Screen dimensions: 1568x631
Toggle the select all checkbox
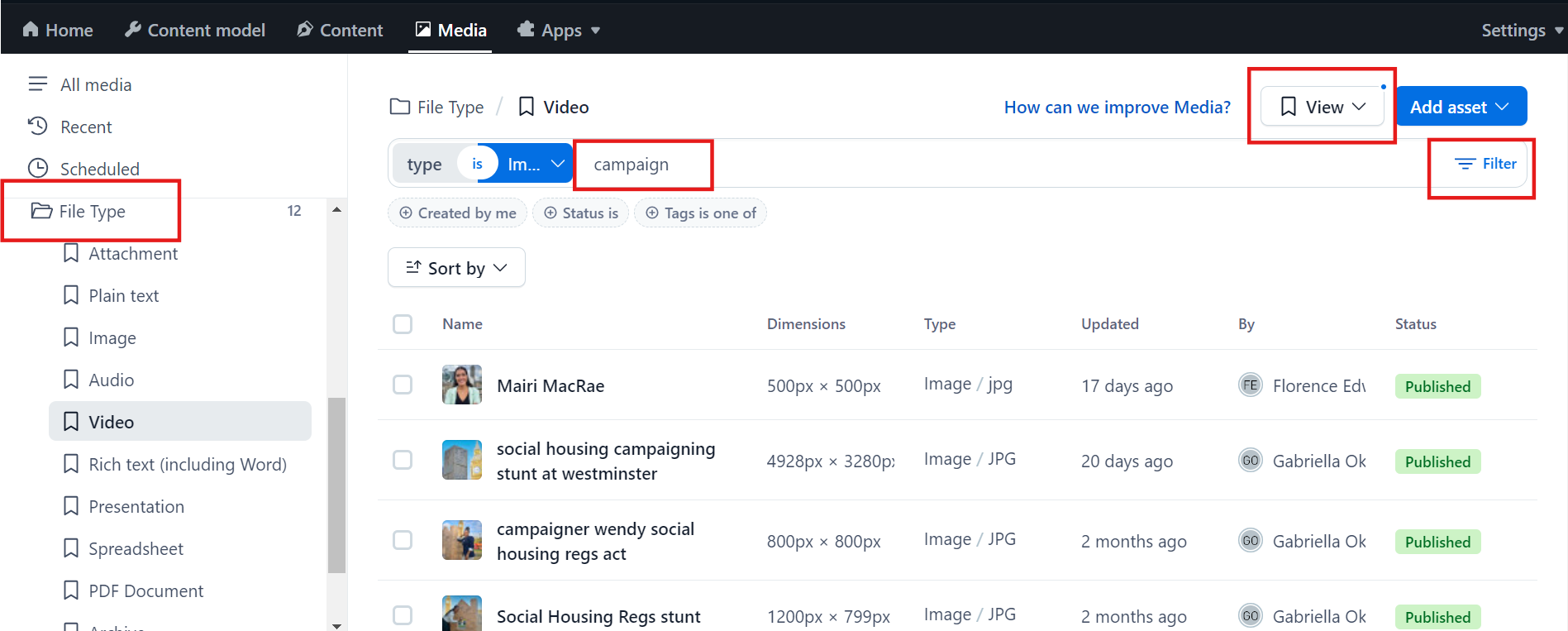coord(403,323)
